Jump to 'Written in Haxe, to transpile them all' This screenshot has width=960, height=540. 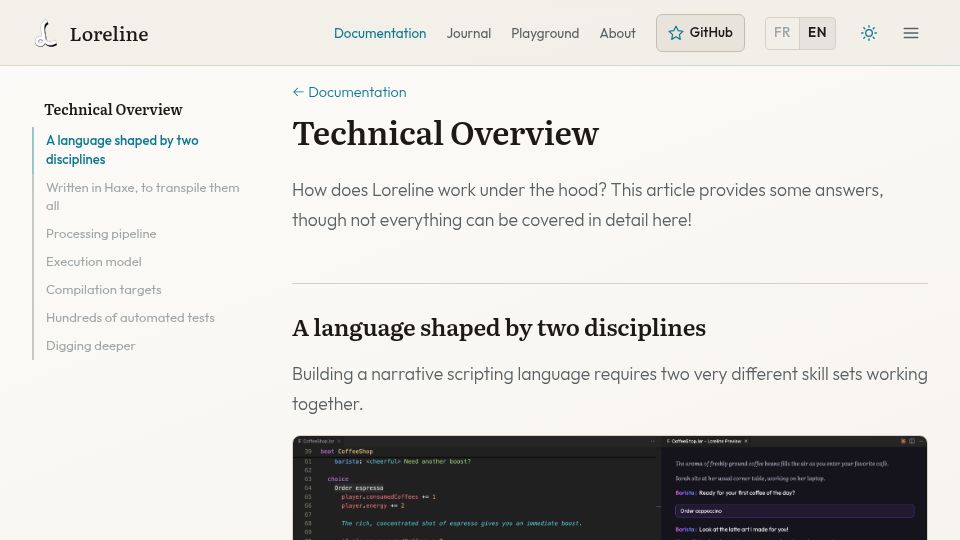pos(143,197)
